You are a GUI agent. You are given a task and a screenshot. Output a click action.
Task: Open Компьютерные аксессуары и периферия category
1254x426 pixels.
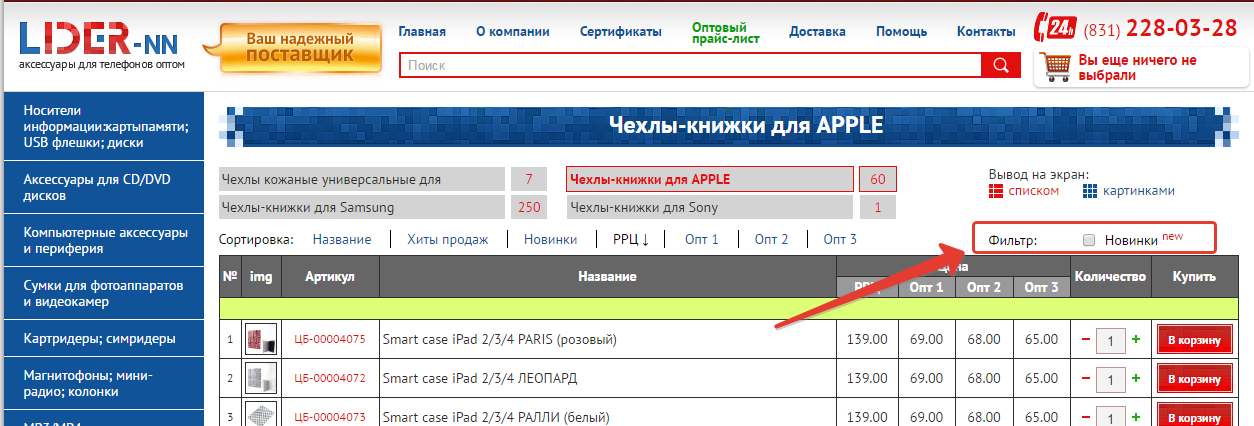click(x=104, y=241)
